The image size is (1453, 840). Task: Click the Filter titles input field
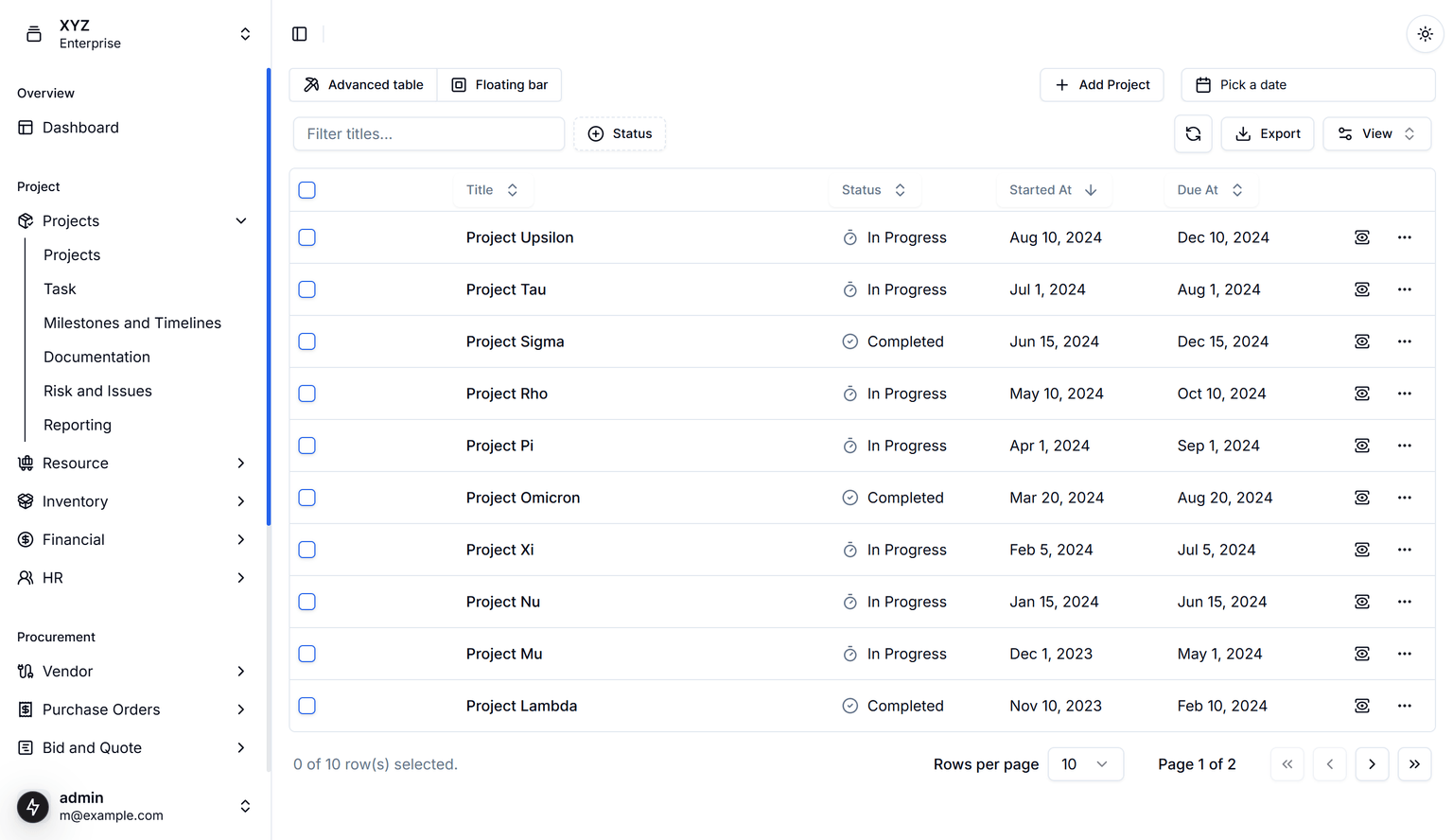point(429,134)
